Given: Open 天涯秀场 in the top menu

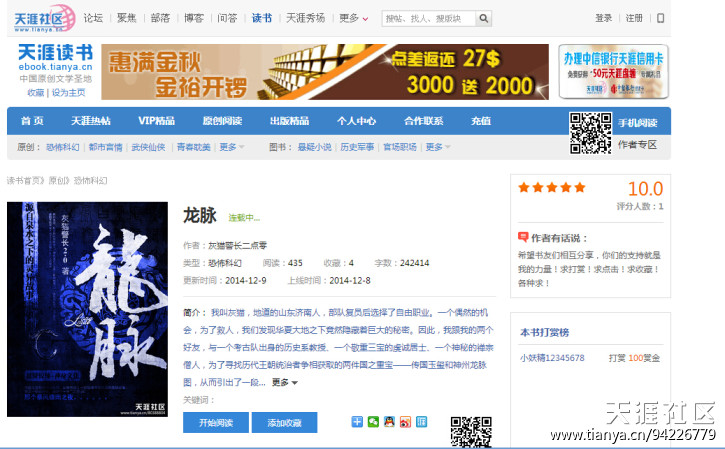Looking at the screenshot, I should (305, 18).
